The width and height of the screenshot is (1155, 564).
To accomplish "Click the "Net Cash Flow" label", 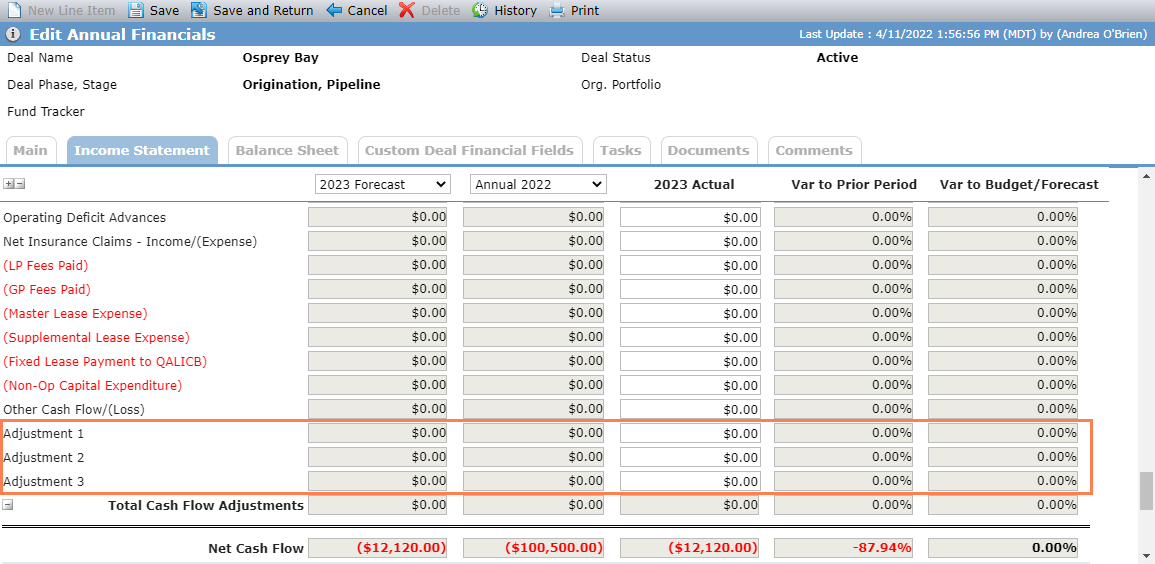I will pos(256,548).
